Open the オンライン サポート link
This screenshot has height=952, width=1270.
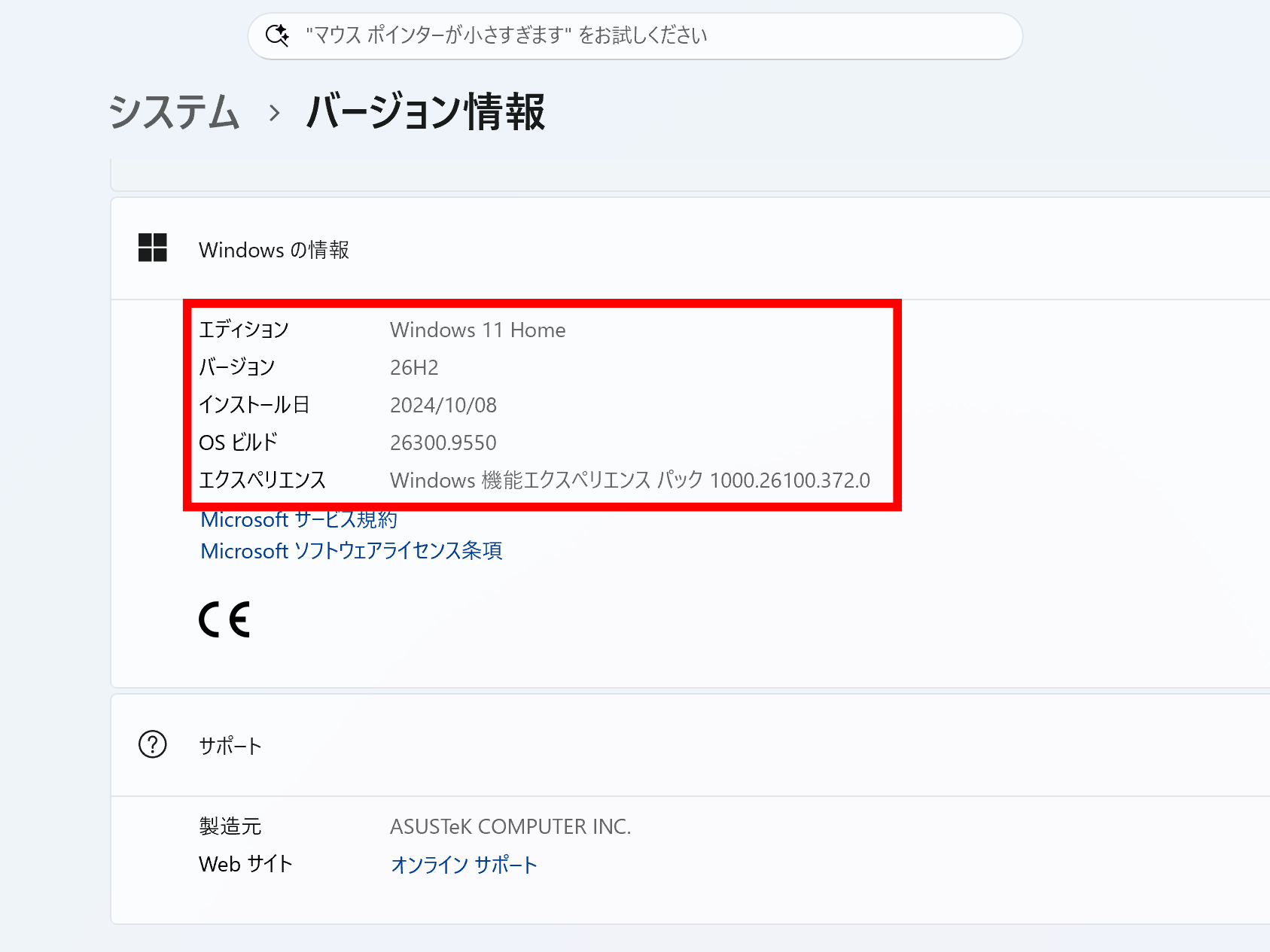(x=464, y=865)
